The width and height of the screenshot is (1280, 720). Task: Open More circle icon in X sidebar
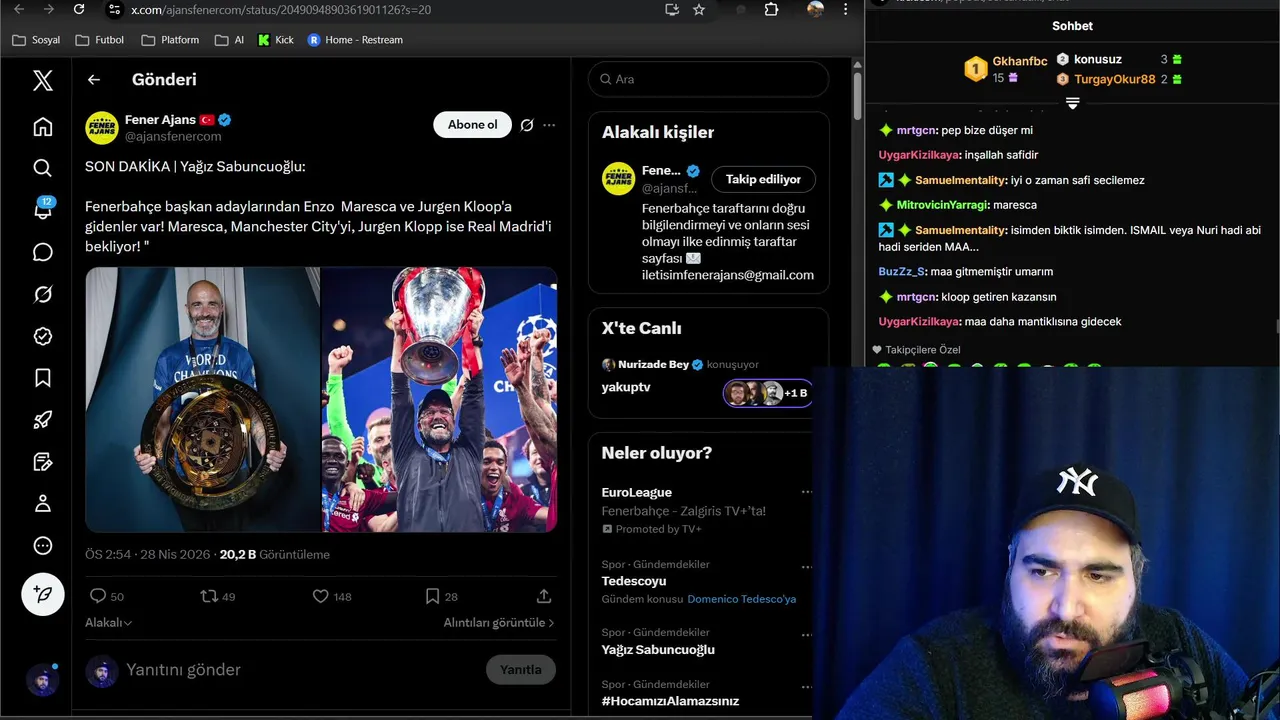(x=42, y=546)
